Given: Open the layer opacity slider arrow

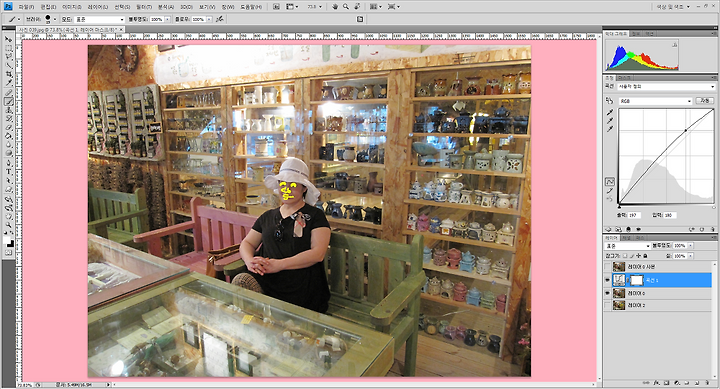Looking at the screenshot, I should coord(690,246).
